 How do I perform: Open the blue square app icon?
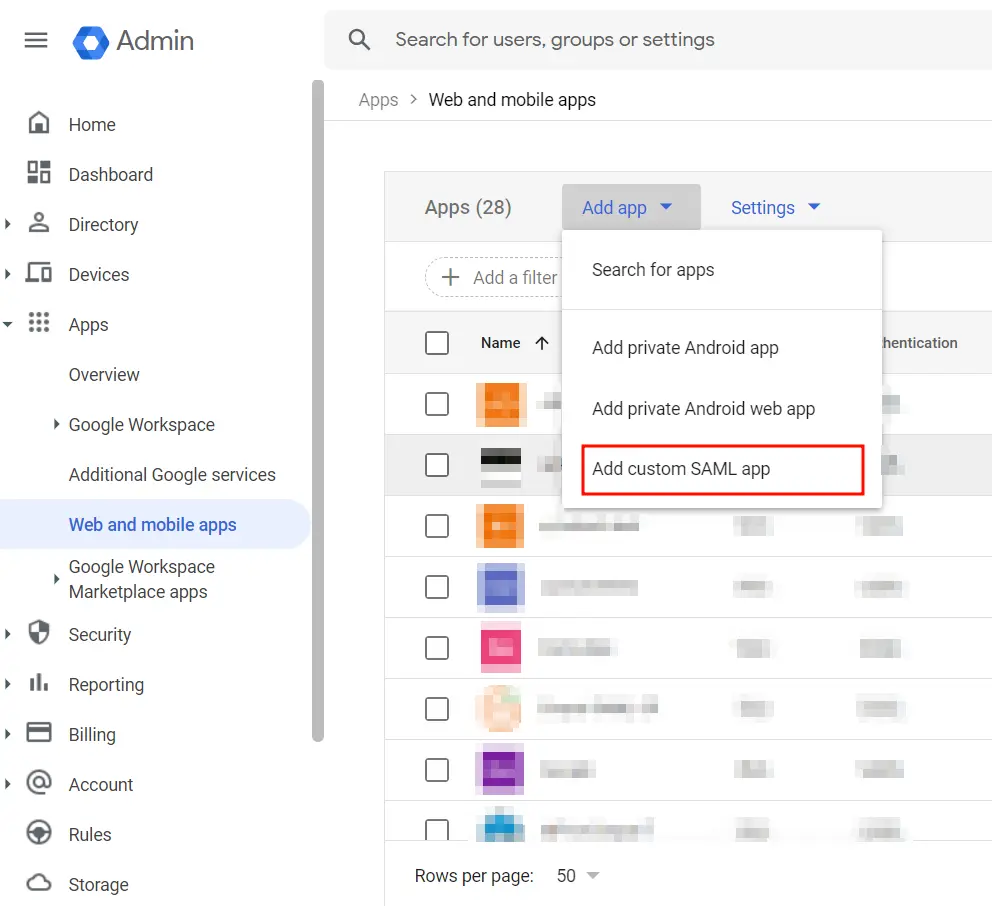500,588
